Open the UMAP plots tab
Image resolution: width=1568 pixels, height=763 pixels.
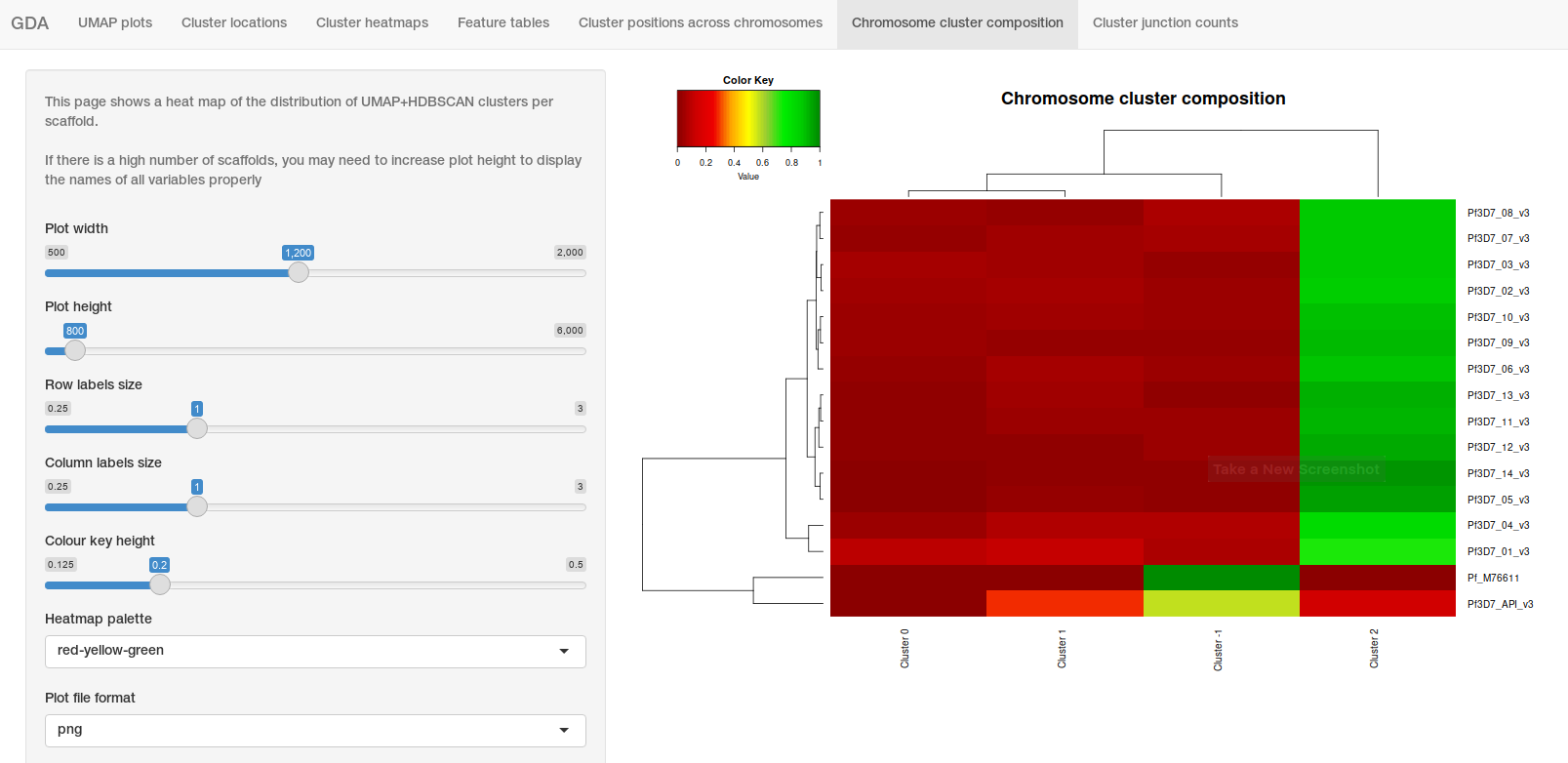[x=115, y=22]
